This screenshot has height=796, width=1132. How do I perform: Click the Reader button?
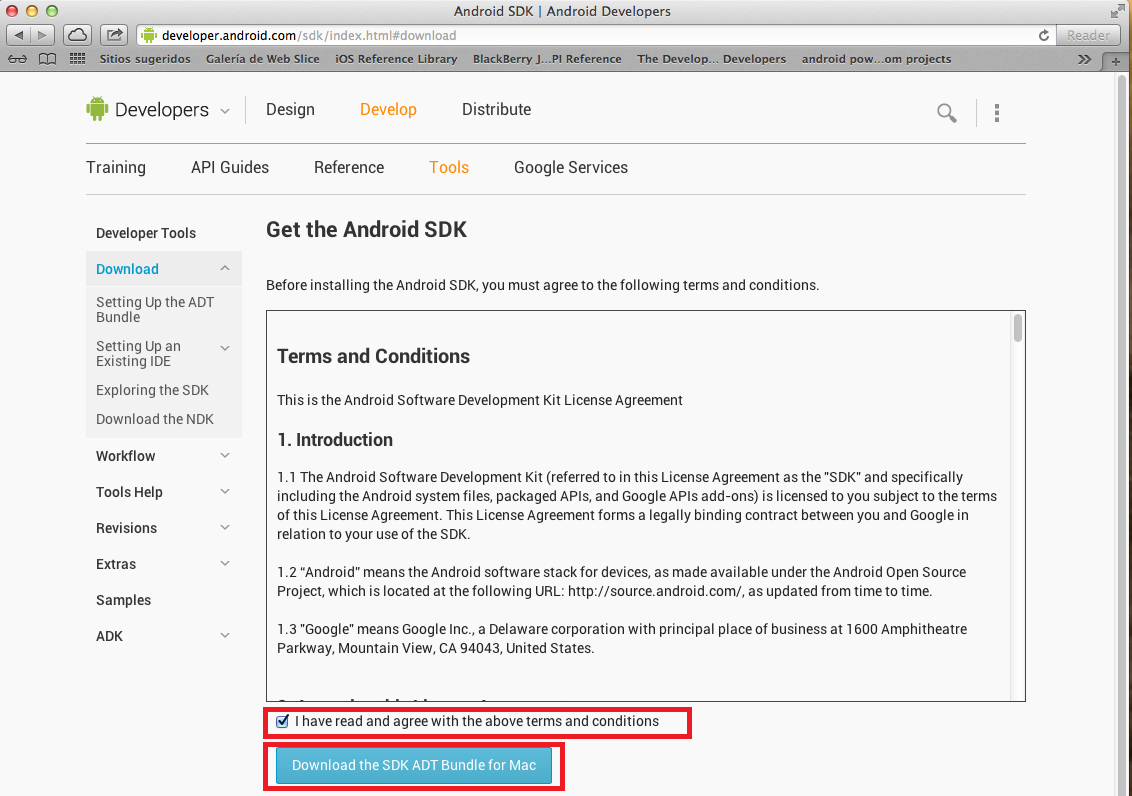[1088, 35]
